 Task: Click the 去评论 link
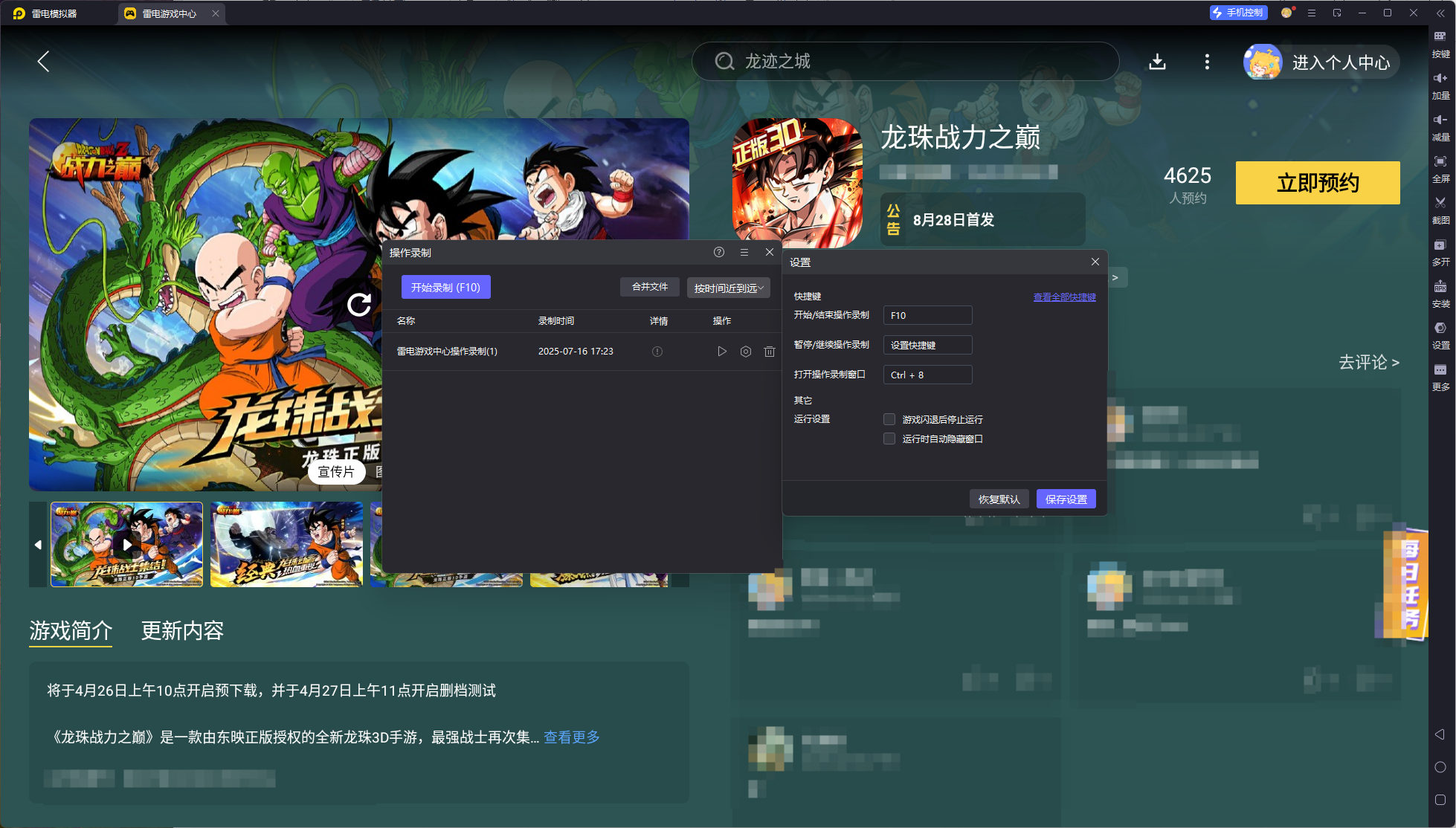click(x=1369, y=362)
